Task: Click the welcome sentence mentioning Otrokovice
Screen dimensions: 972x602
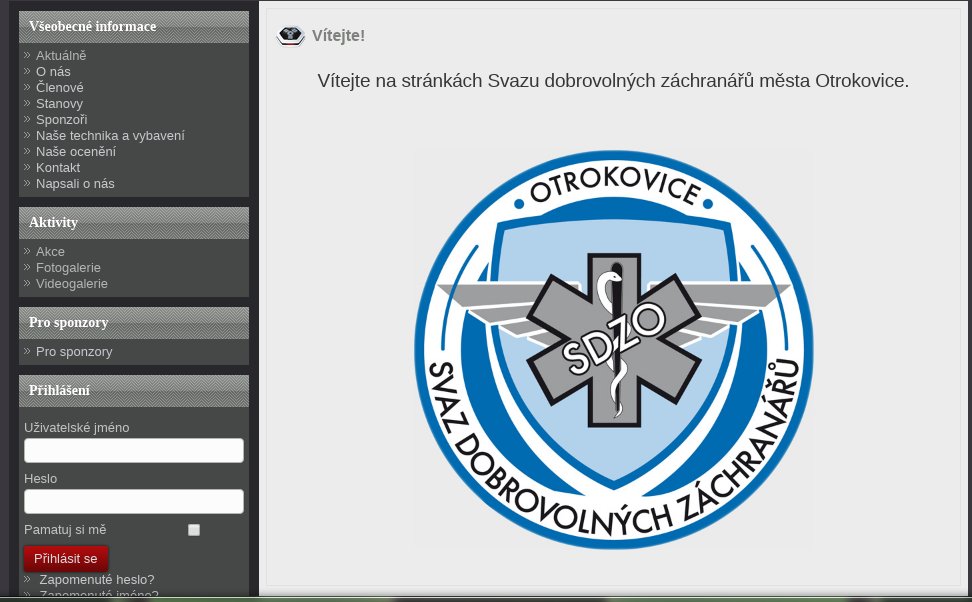Action: pos(613,81)
